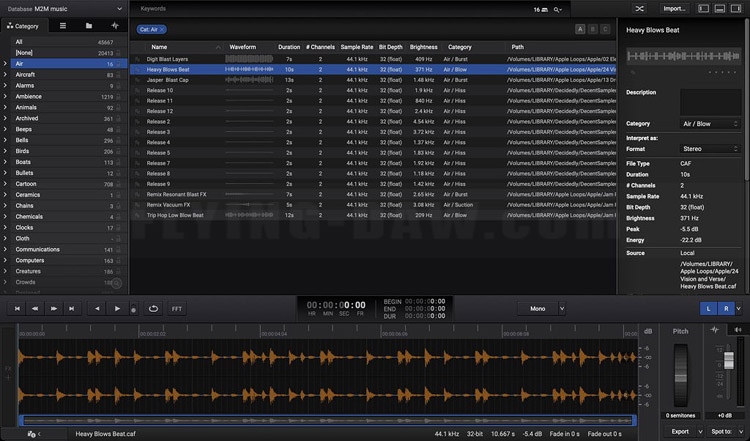Switch to the folder browser tab

89,25
